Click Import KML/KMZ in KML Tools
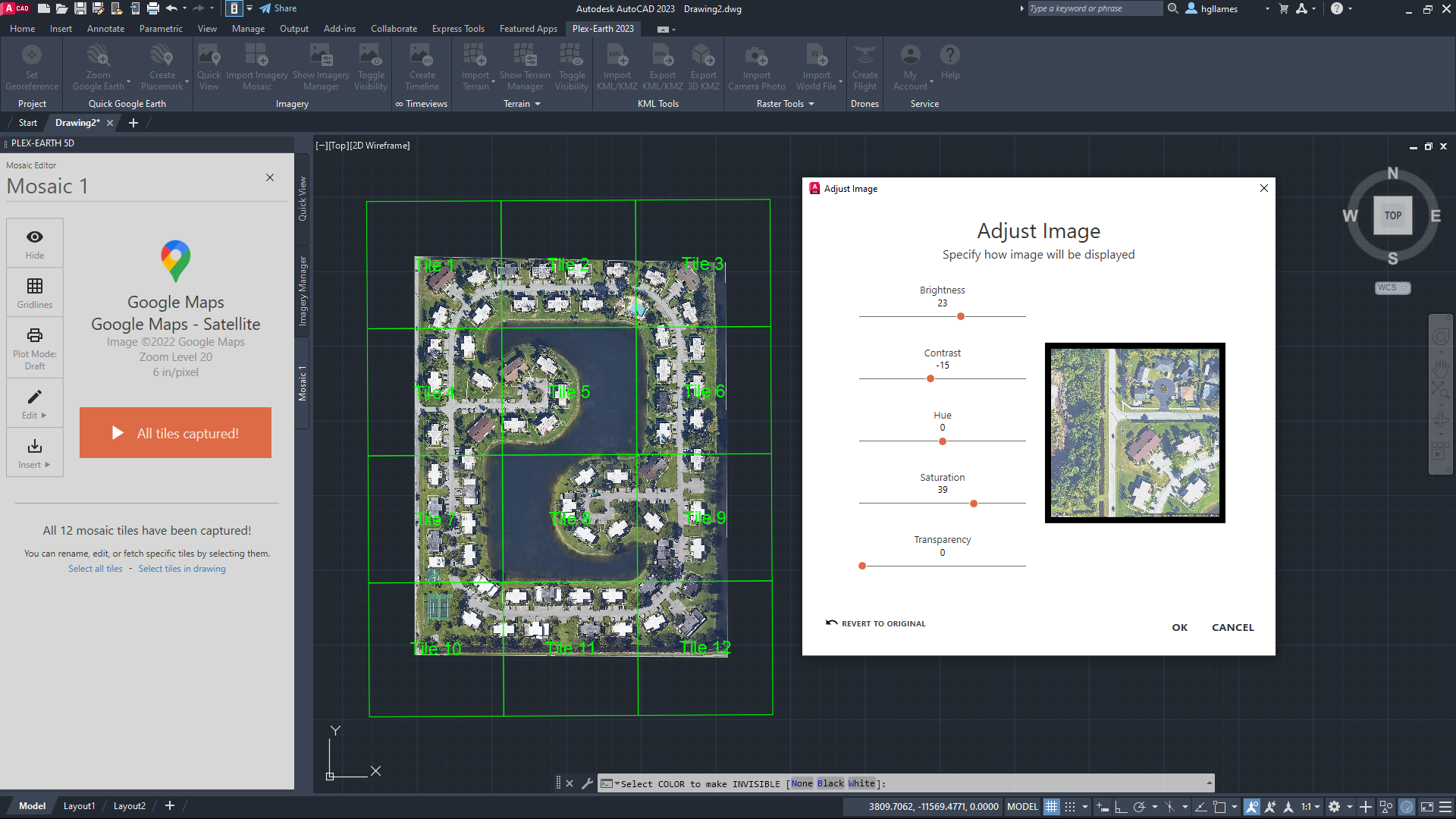Image resolution: width=1456 pixels, height=819 pixels. (x=617, y=67)
